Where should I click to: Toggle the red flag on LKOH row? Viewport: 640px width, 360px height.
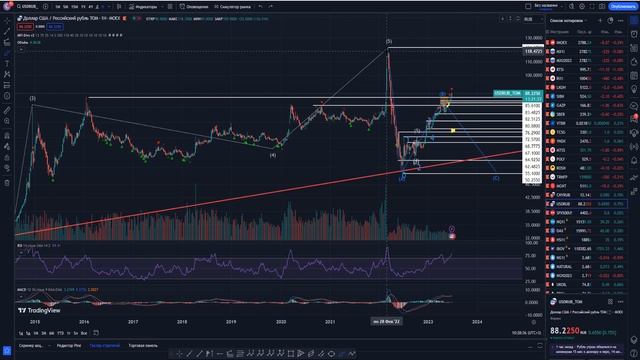pyautogui.click(x=548, y=87)
